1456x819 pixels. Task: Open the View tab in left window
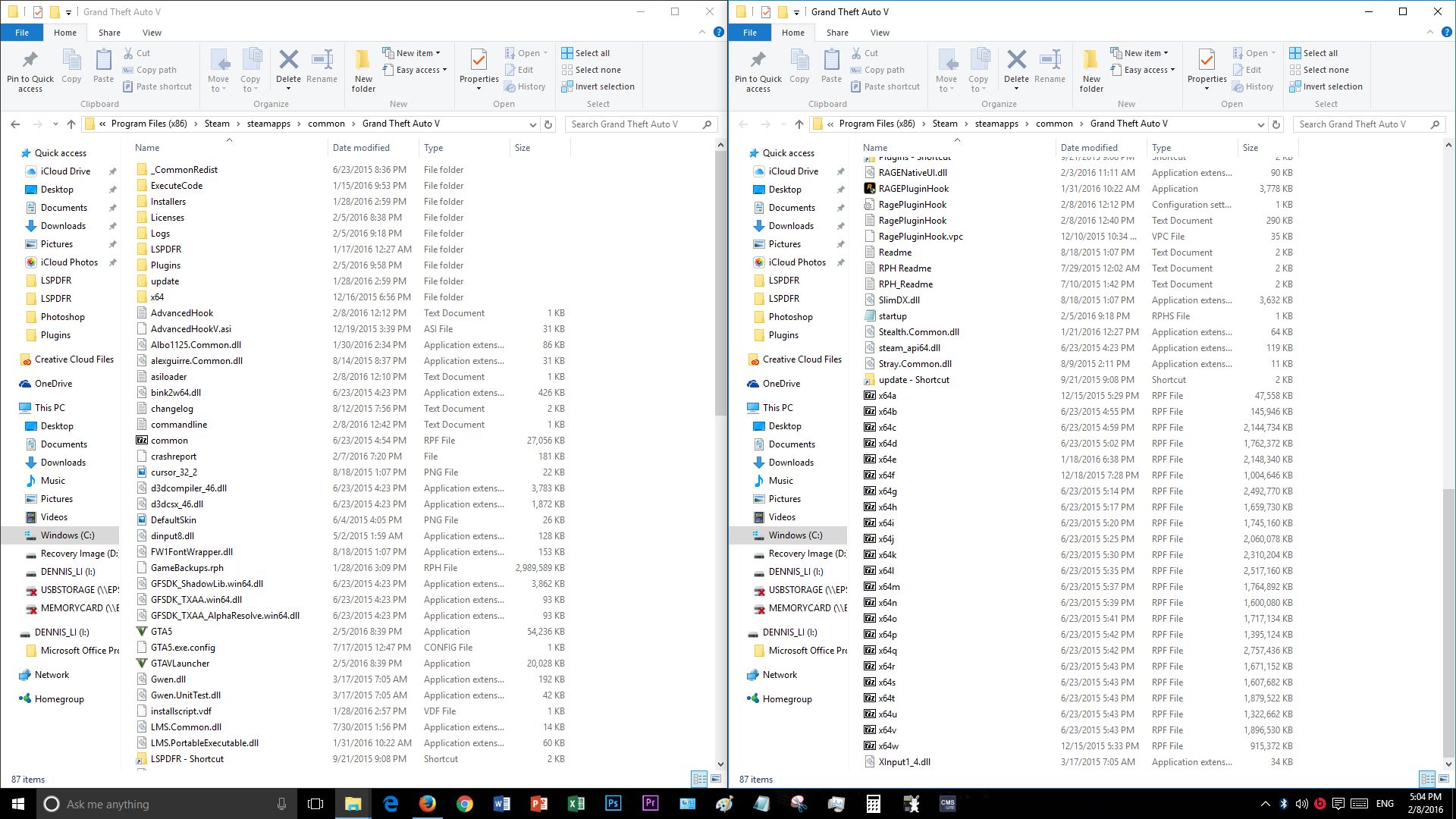152,33
